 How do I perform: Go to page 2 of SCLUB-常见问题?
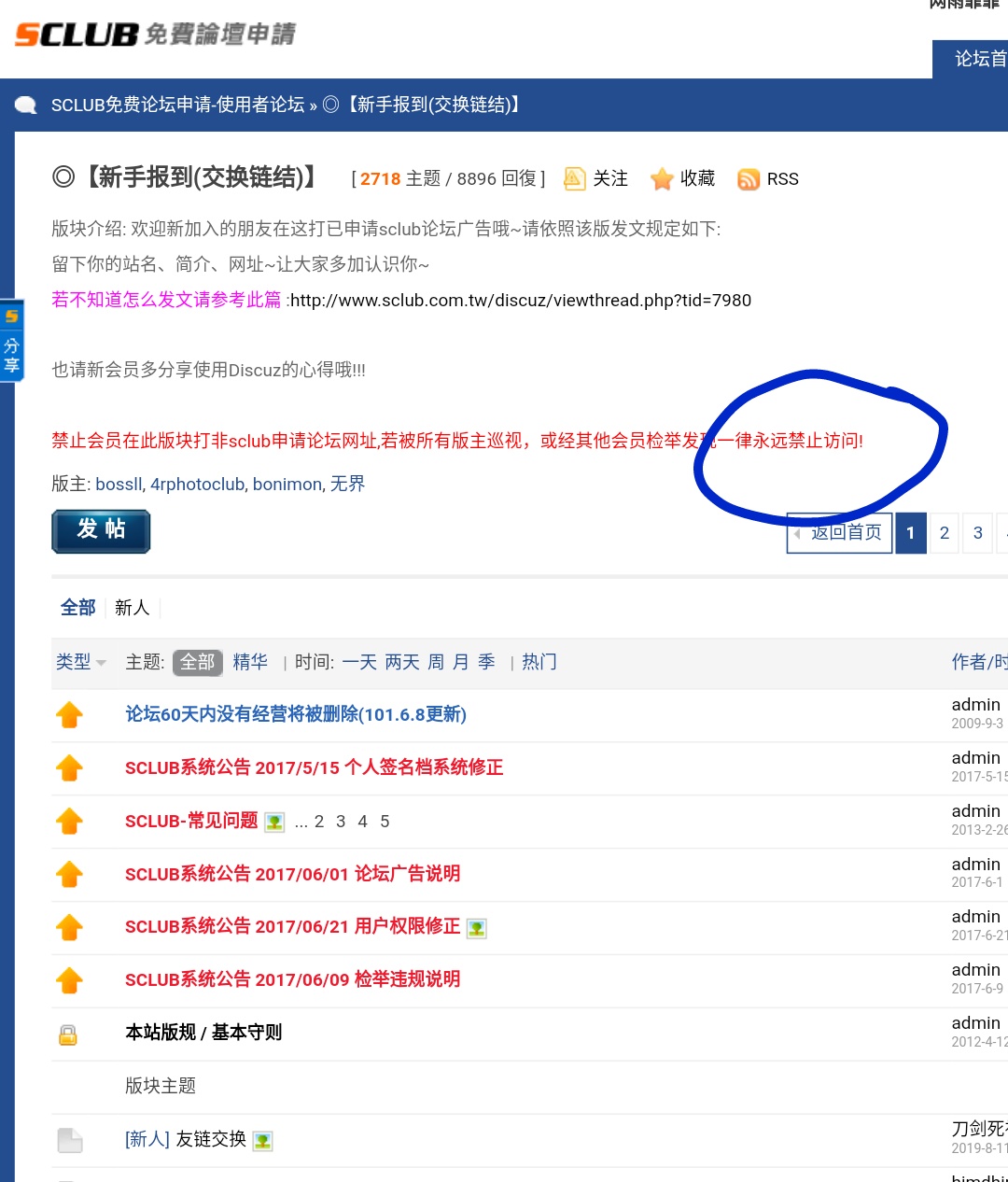click(x=319, y=822)
